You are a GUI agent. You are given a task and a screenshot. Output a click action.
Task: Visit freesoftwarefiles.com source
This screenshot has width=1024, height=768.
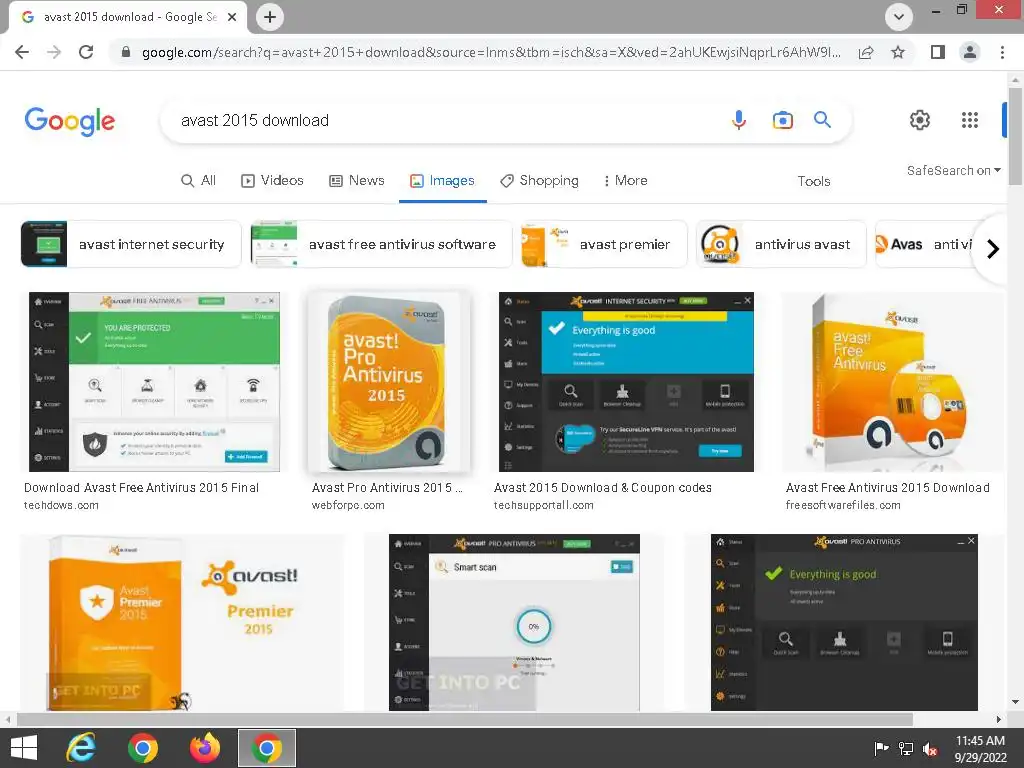click(843, 505)
